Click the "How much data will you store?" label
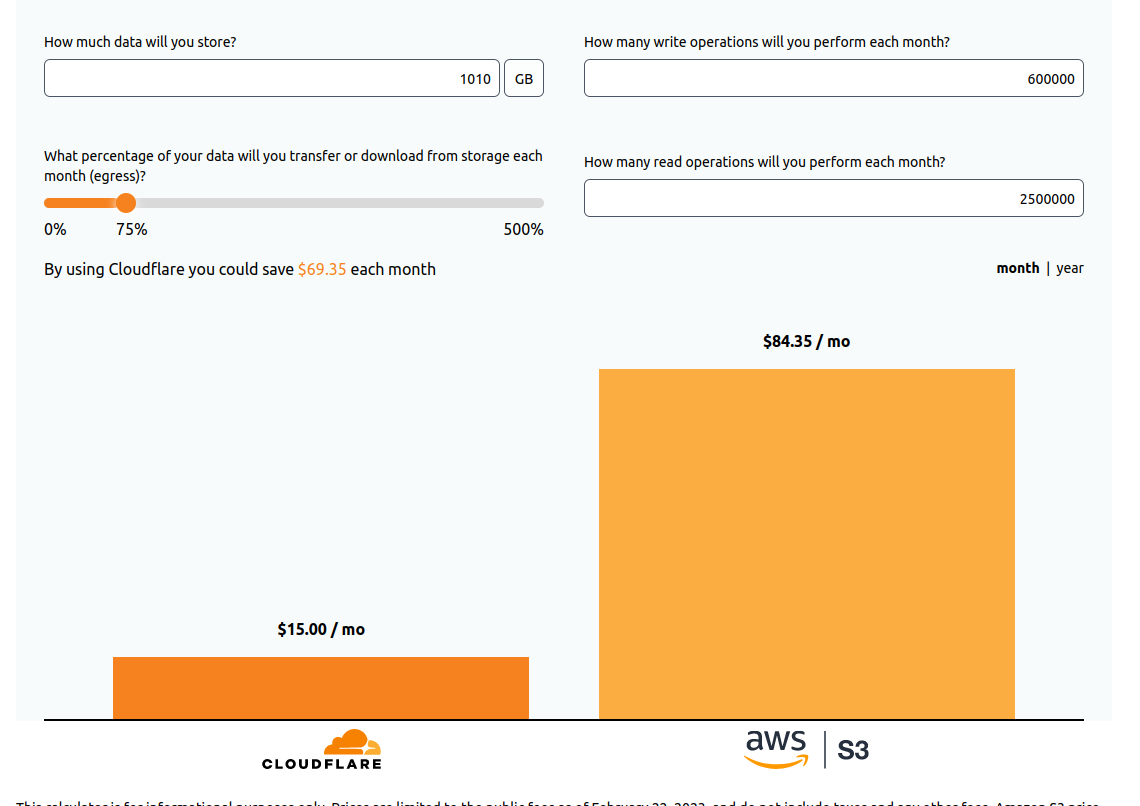The width and height of the screenshot is (1140, 806). 140,42
